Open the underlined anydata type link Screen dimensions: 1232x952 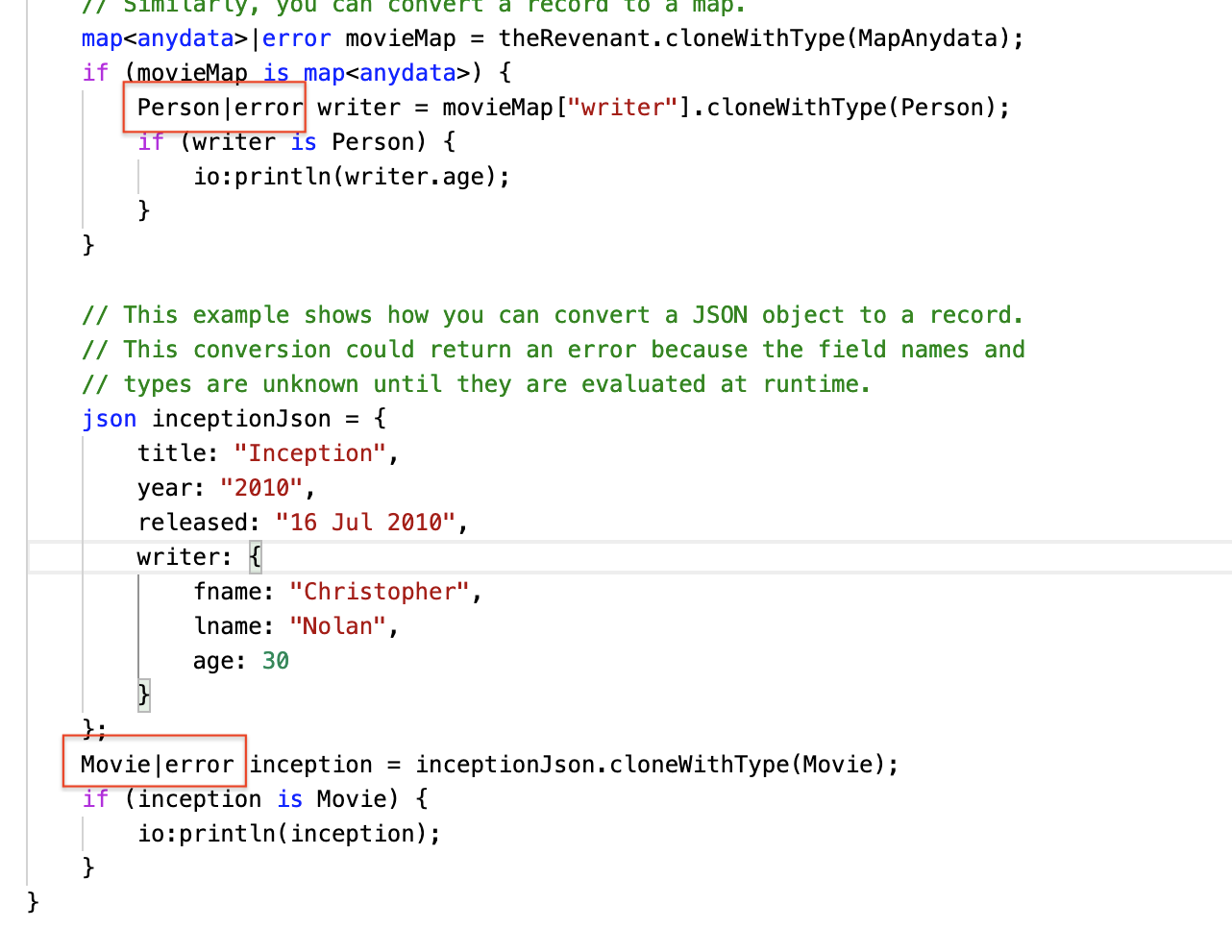[x=185, y=37]
